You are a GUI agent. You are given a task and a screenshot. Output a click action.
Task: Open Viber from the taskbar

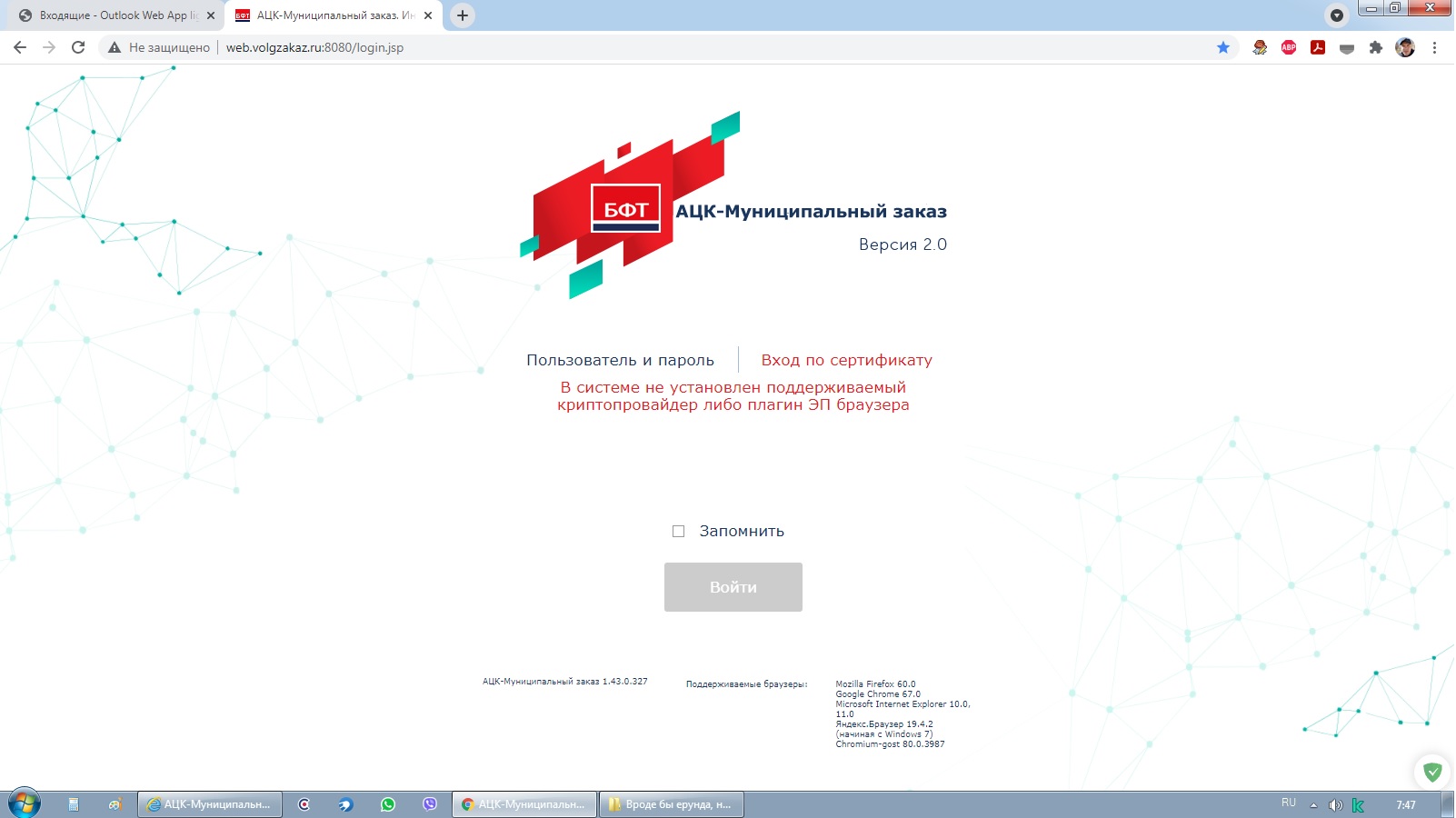(430, 804)
